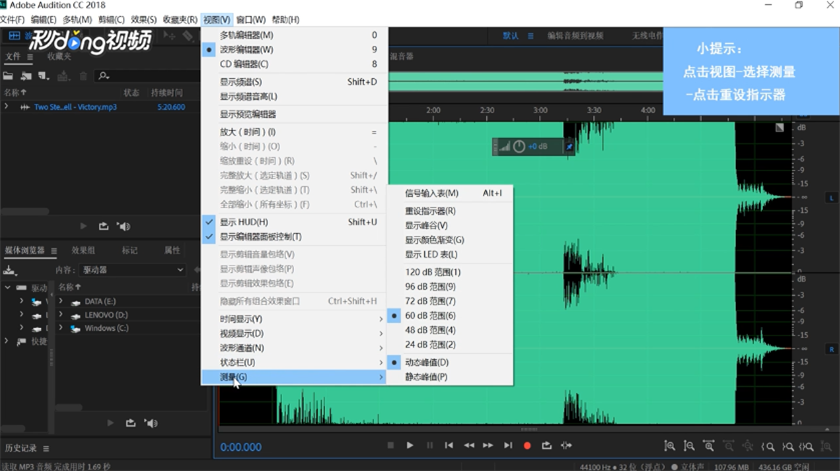Click Files panel preview play icon
840x471 pixels.
[83, 226]
